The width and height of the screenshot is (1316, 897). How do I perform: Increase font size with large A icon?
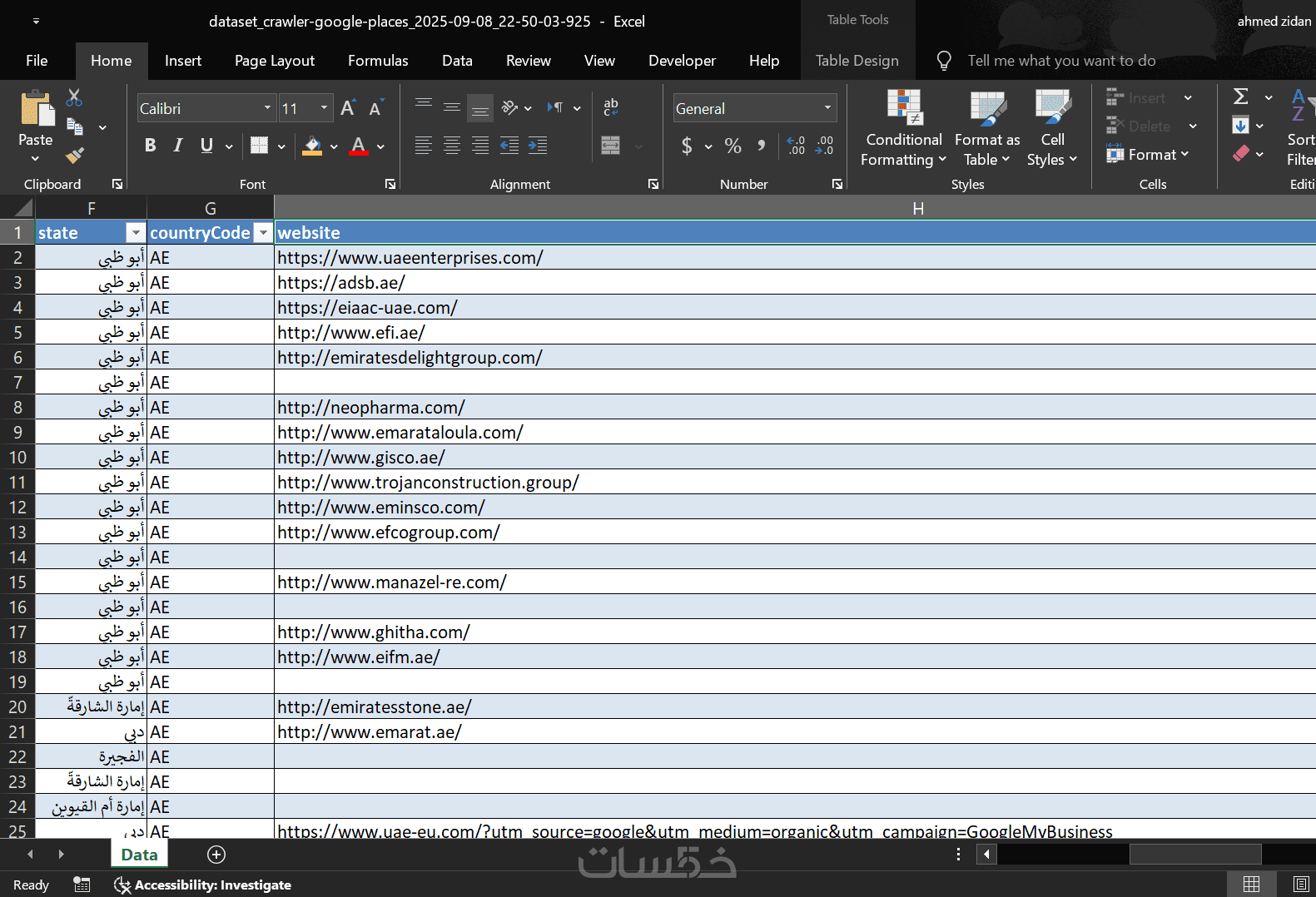(348, 108)
